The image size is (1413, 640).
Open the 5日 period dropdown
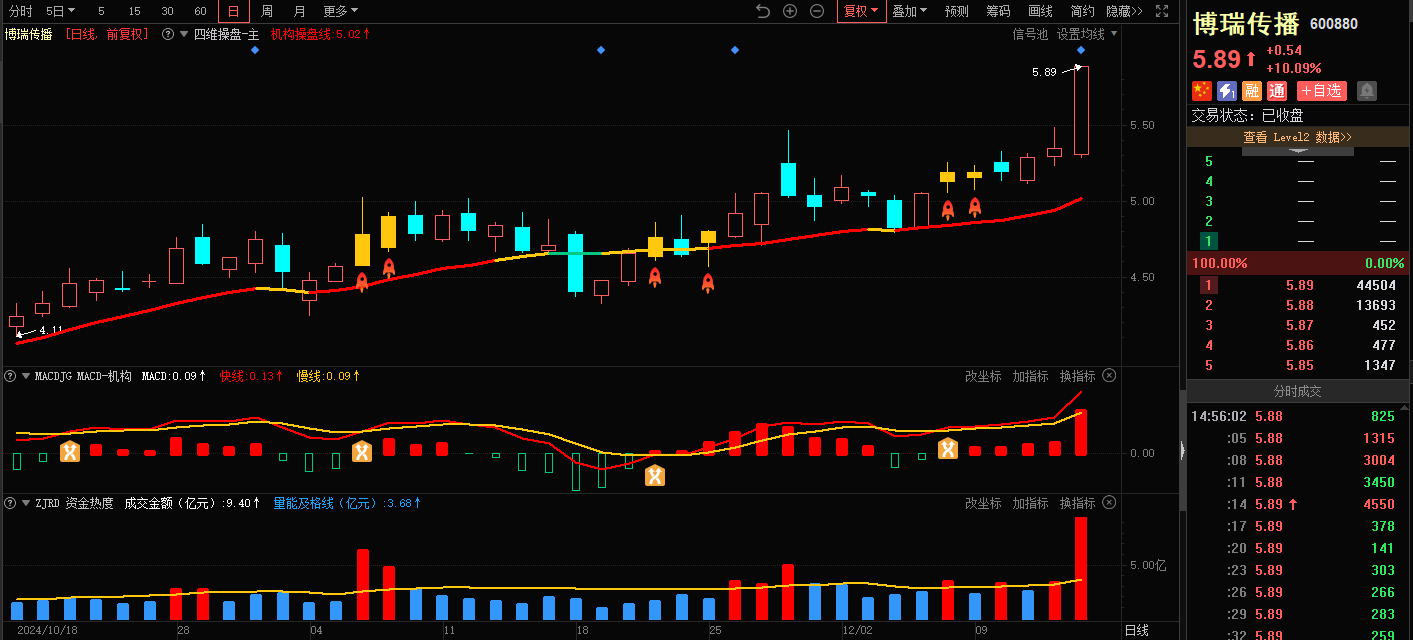pos(61,11)
